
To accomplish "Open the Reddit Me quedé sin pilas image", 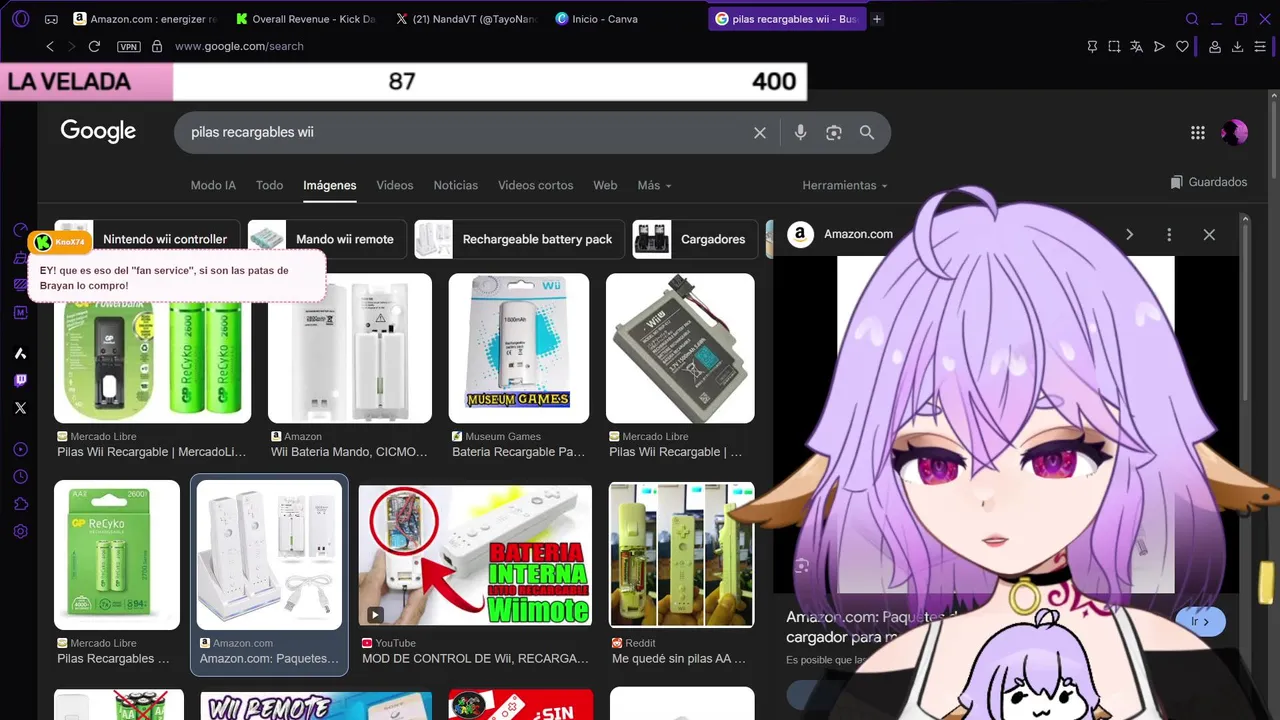I will [x=681, y=556].
